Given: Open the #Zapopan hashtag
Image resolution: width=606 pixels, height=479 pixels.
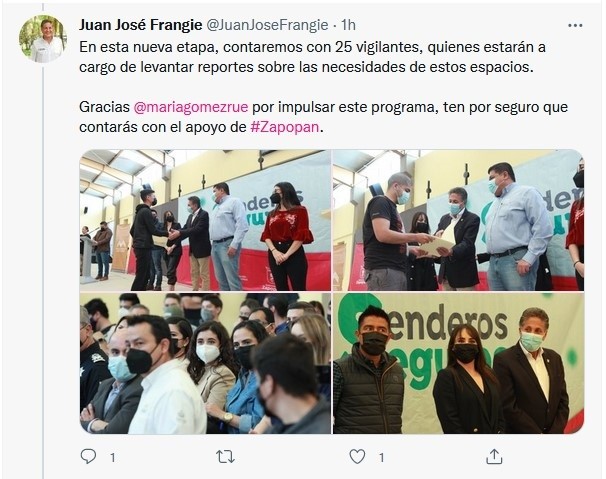Looking at the screenshot, I should (285, 127).
